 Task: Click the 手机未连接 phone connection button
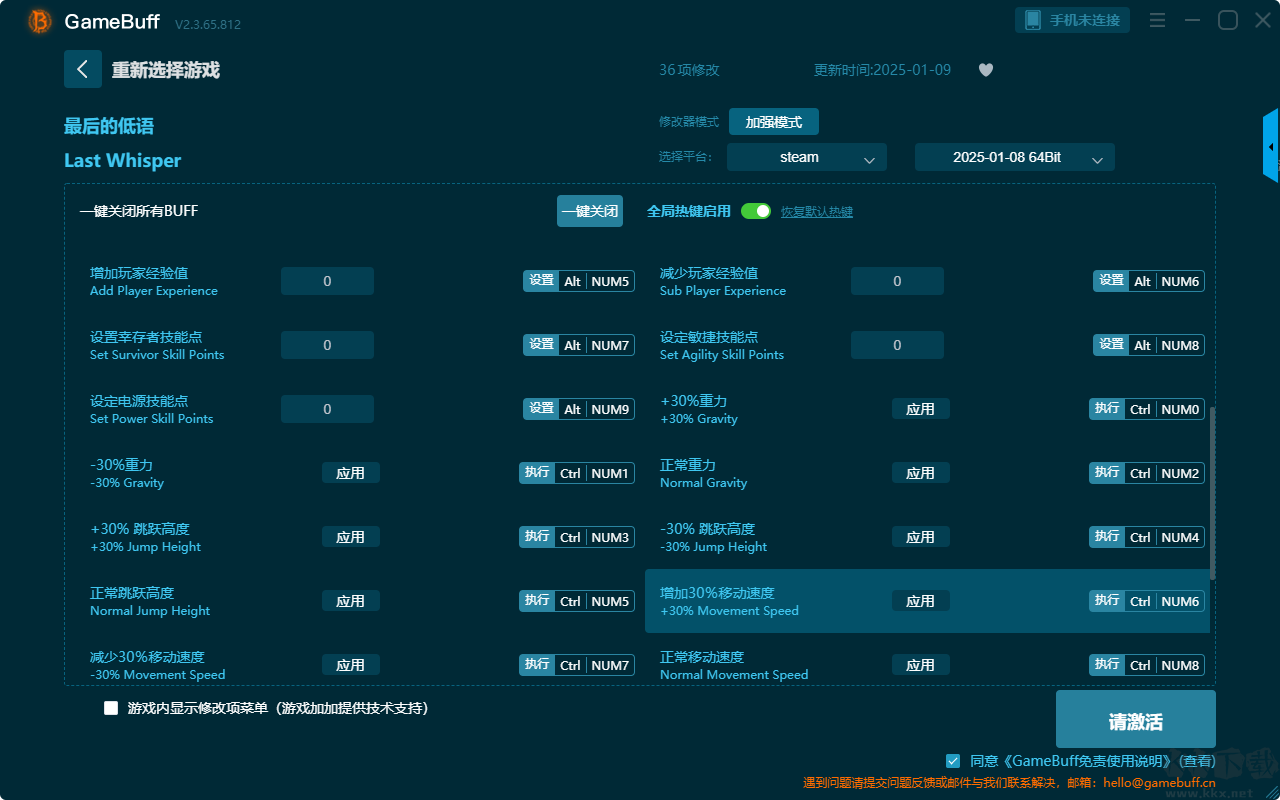click(1073, 20)
